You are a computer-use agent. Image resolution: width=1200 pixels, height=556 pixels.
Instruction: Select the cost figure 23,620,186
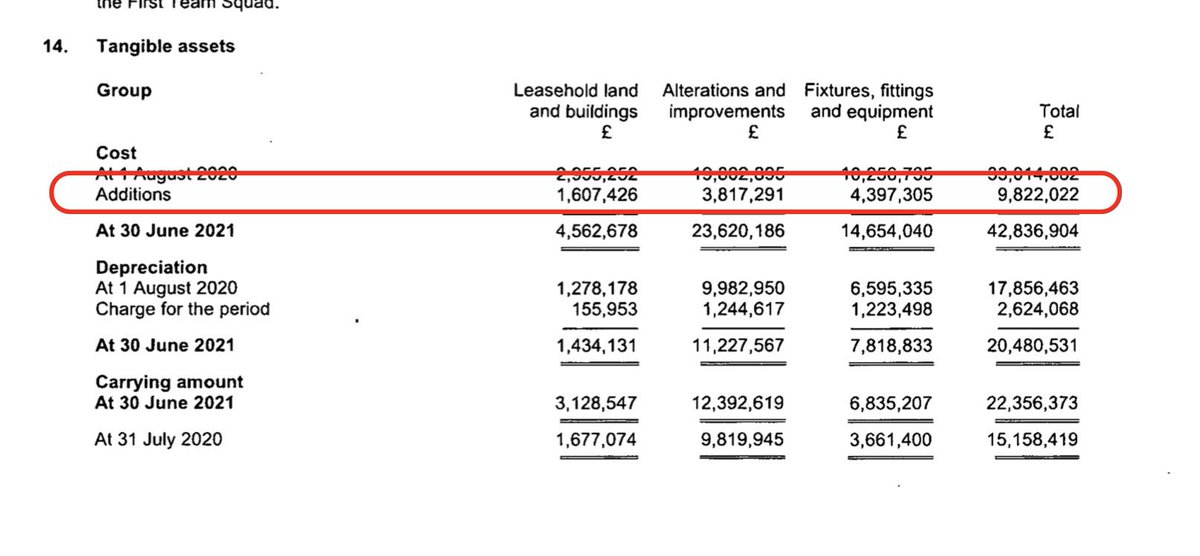coord(738,232)
